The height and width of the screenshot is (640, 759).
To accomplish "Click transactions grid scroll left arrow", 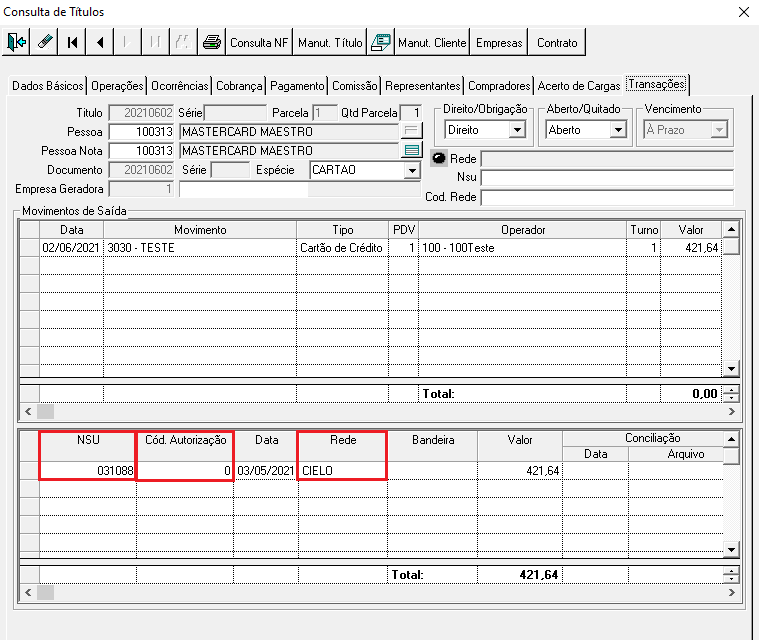I will click(28, 593).
